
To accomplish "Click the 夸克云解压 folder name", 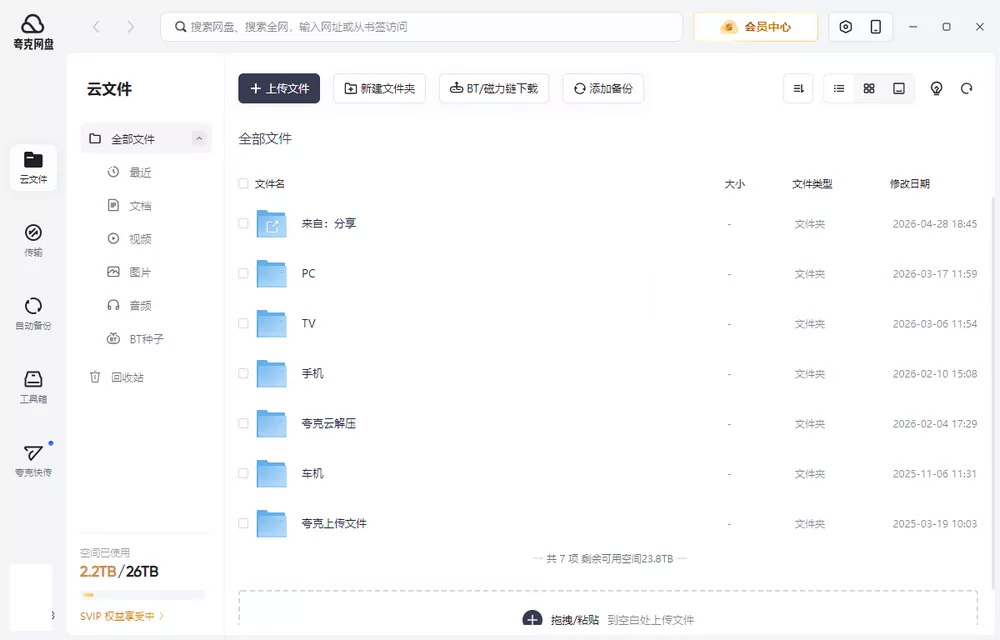I will (328, 423).
